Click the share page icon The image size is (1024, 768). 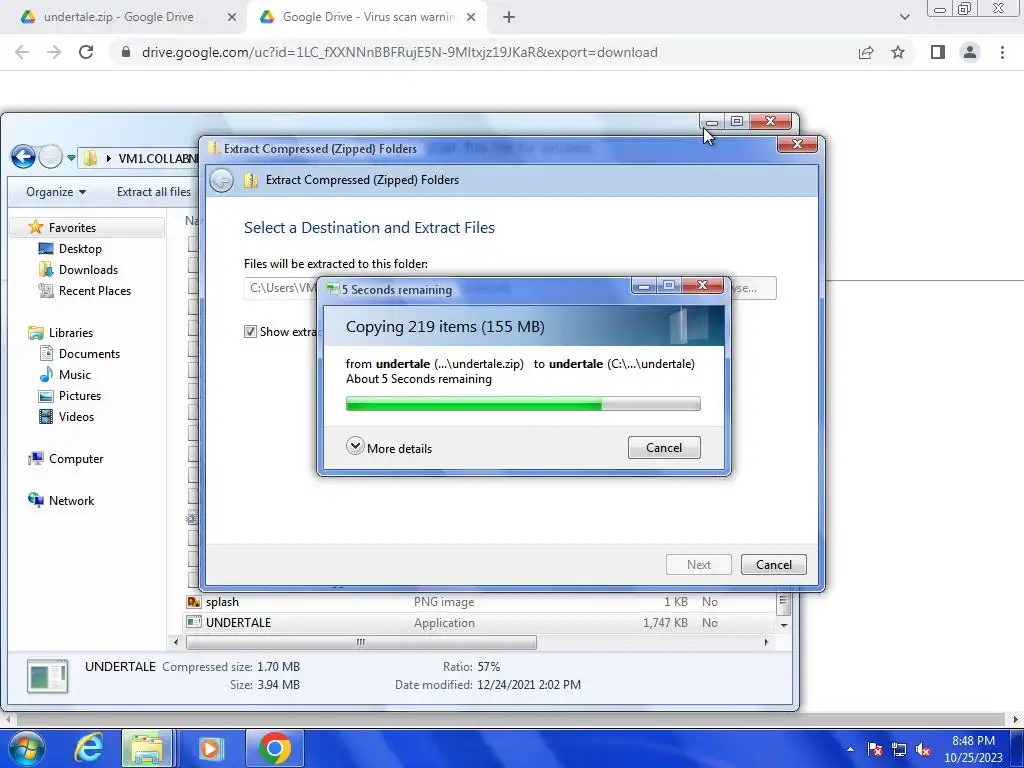pyautogui.click(x=866, y=52)
